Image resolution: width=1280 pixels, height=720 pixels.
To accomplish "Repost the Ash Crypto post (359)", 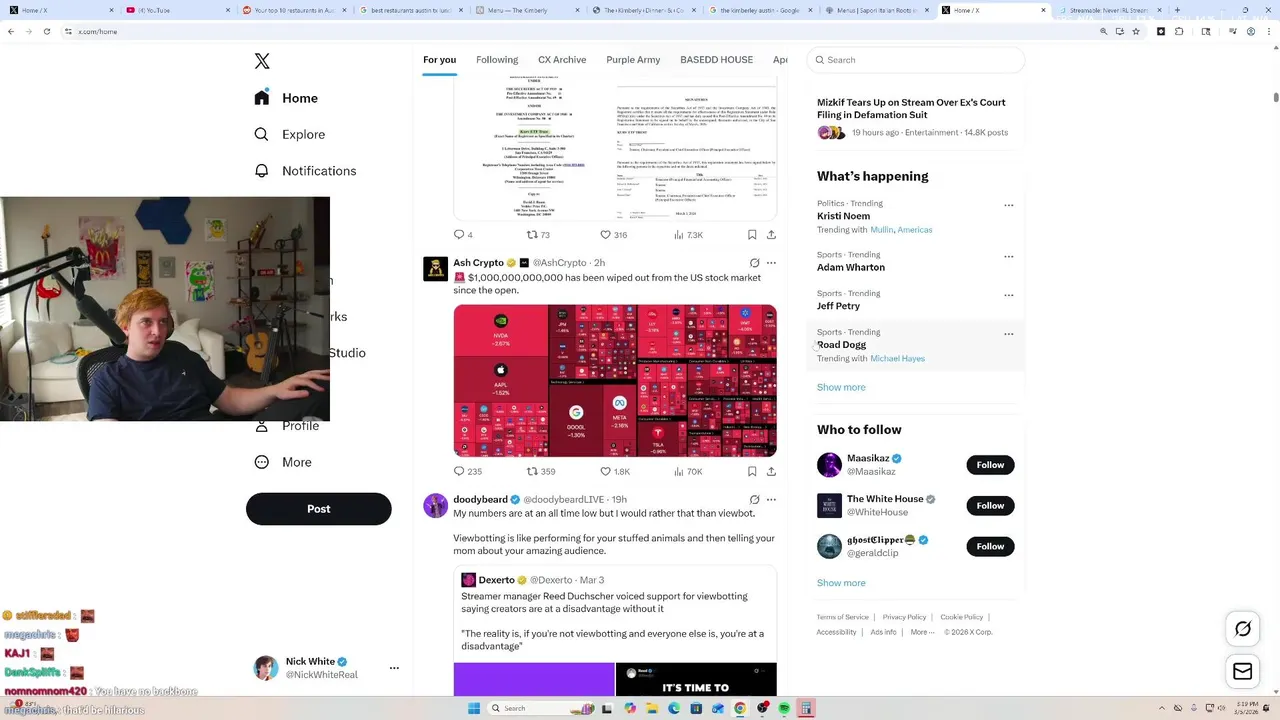I will [x=541, y=471].
